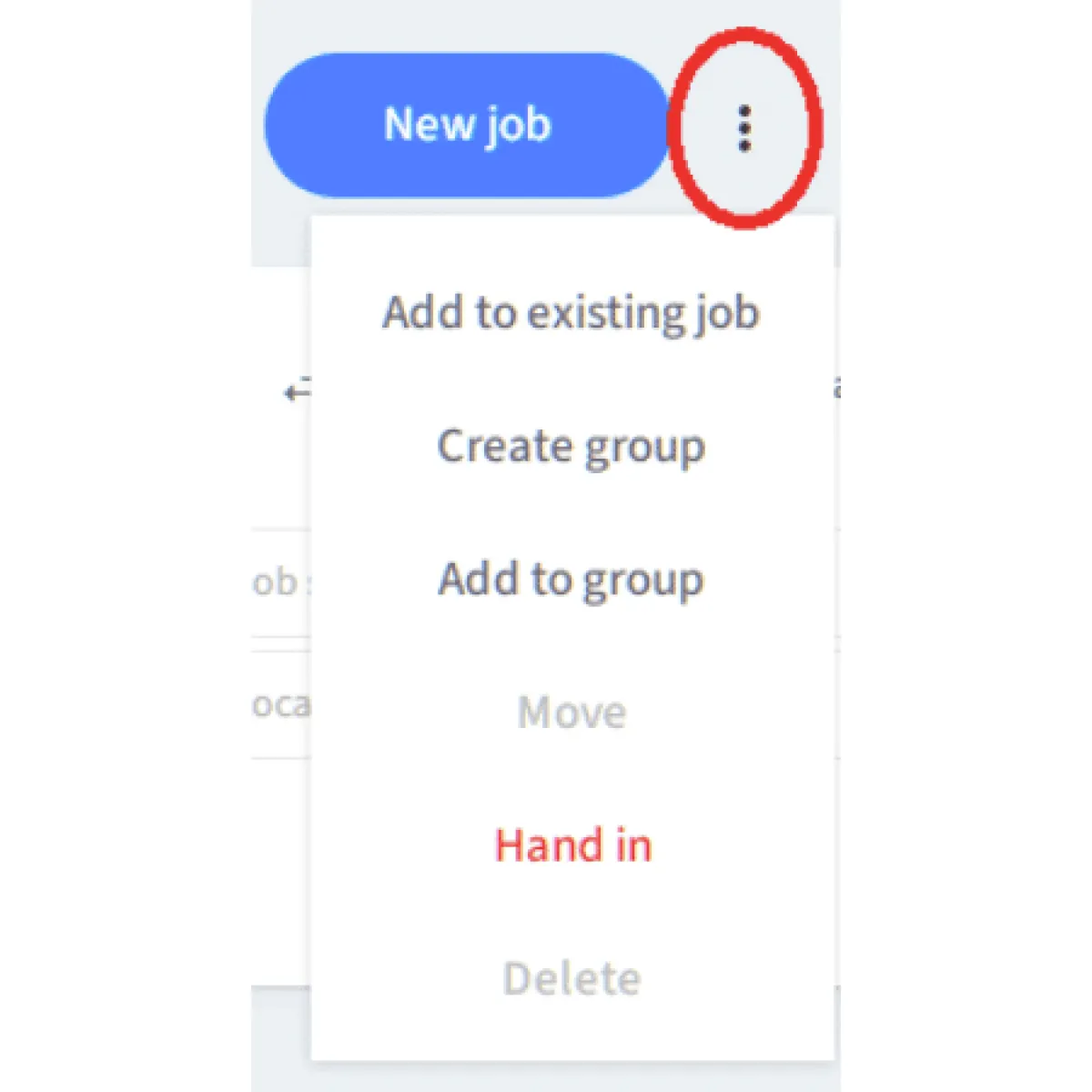Click the greyed-out Move entry
This screenshot has width=1092, height=1092.
pyautogui.click(x=571, y=712)
